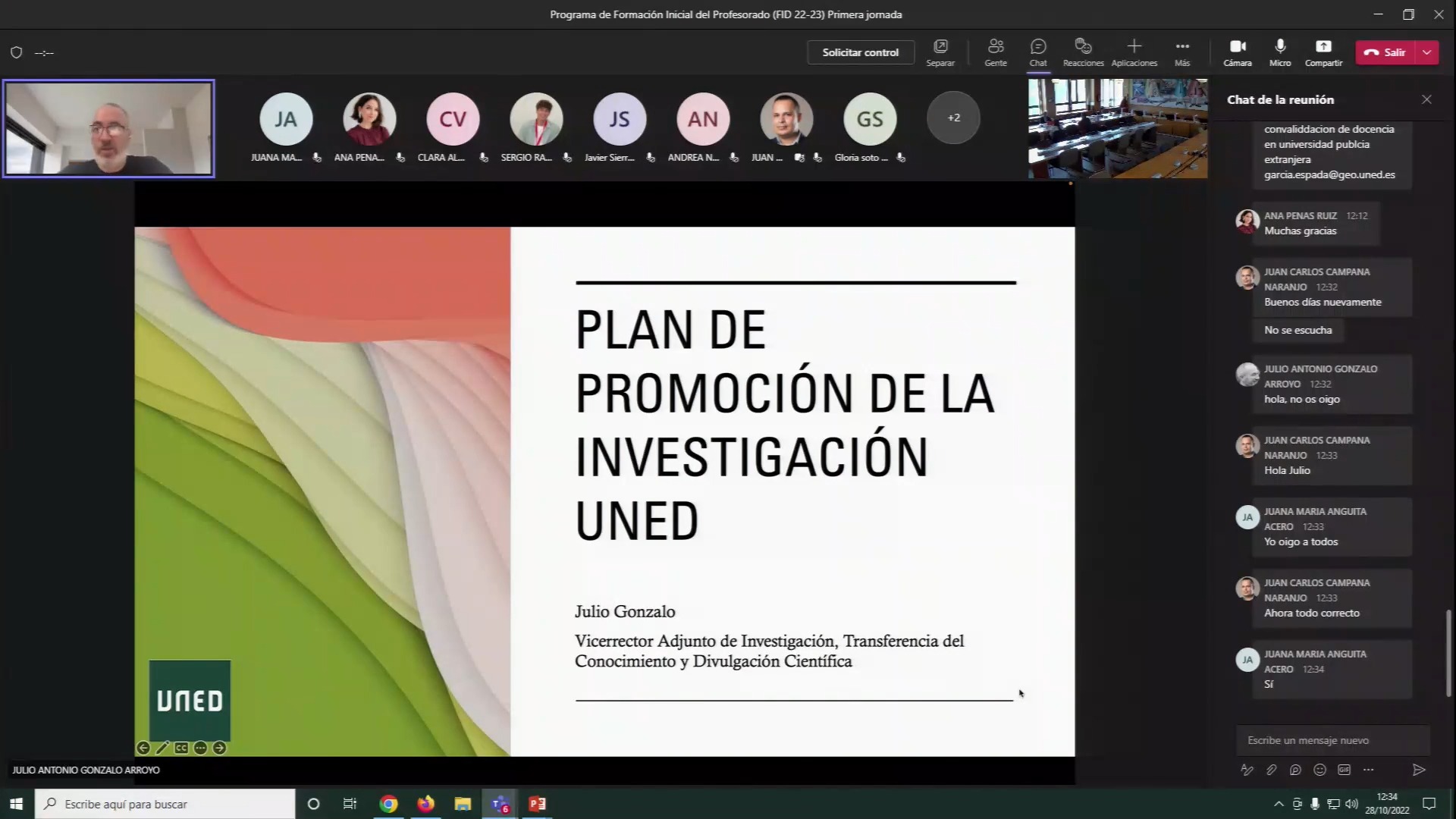Viewport: 1456px width, 819px height.
Task: Open Aplicaciones with the plus icon
Action: click(1134, 52)
